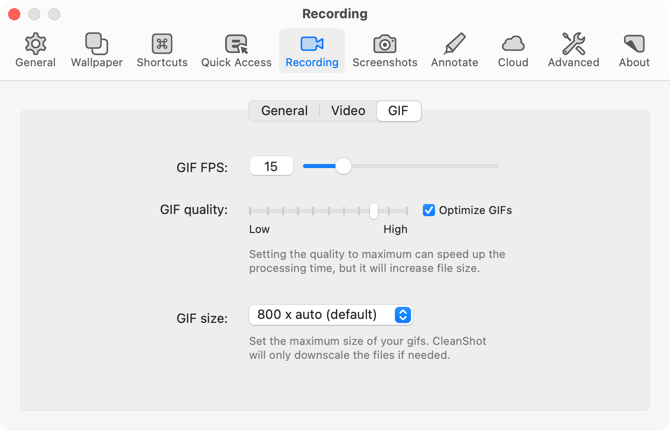Open the Advanced tools preferences
This screenshot has height=431, width=670.
[574, 44]
